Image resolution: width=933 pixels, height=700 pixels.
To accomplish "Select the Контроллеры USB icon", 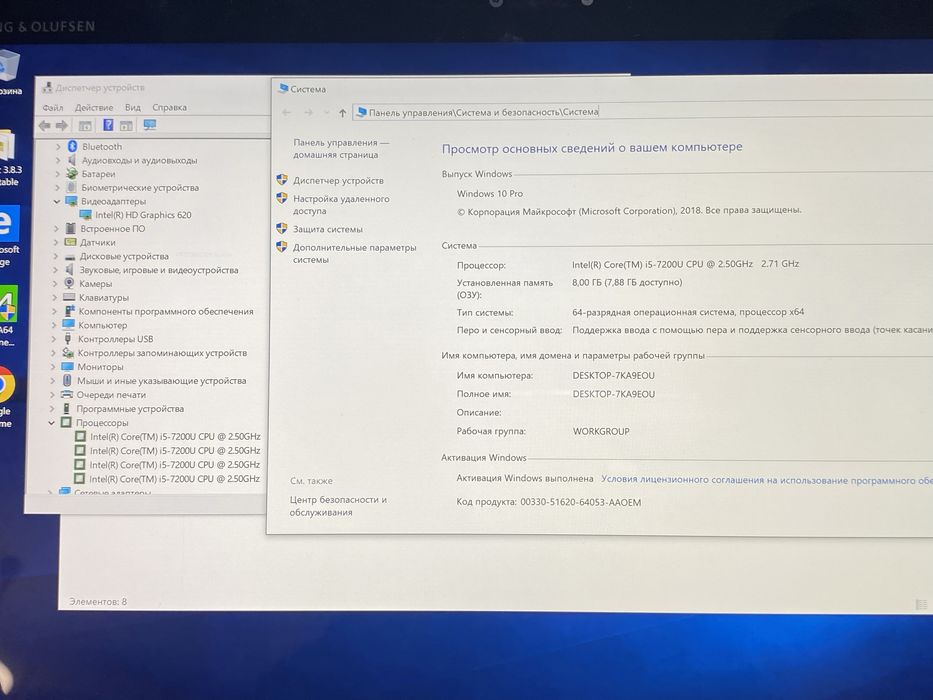I will point(68,339).
